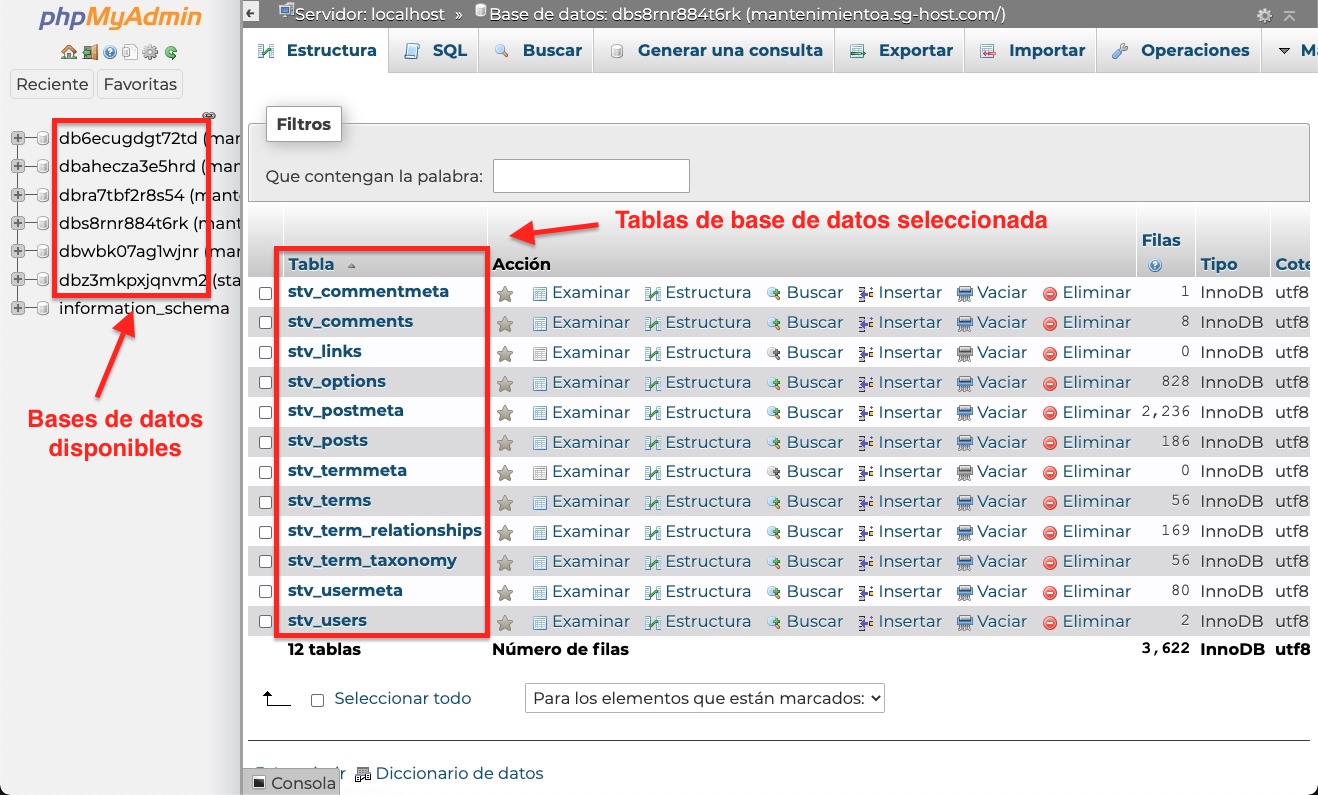Click the log out door icon
This screenshot has height=795, width=1318.
coord(89,53)
